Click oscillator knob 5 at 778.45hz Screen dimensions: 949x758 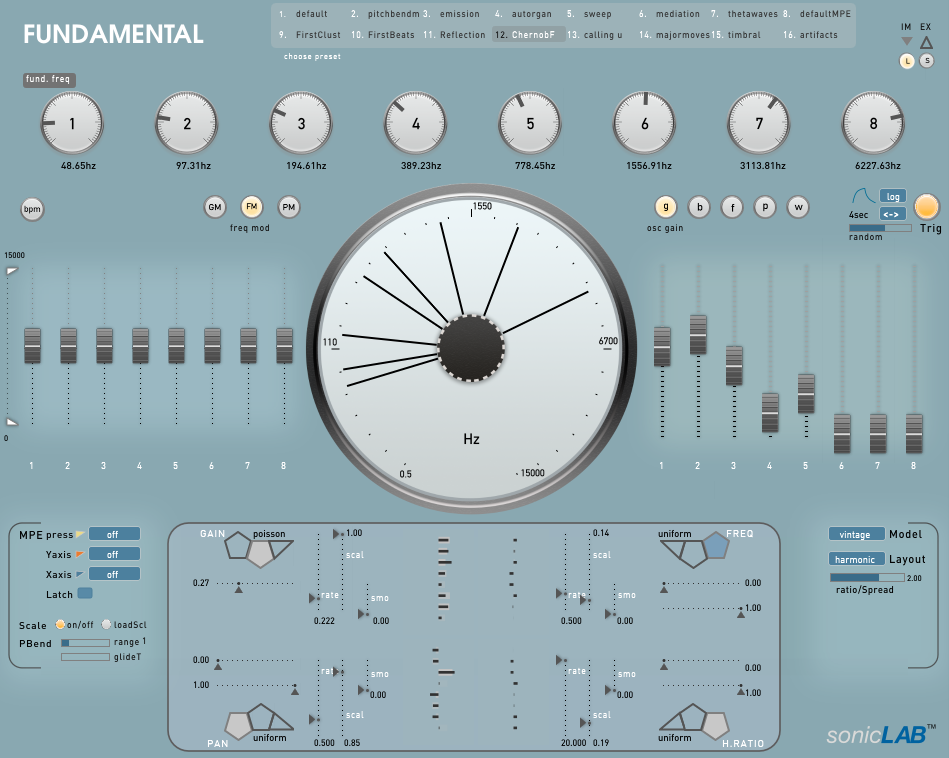click(530, 124)
